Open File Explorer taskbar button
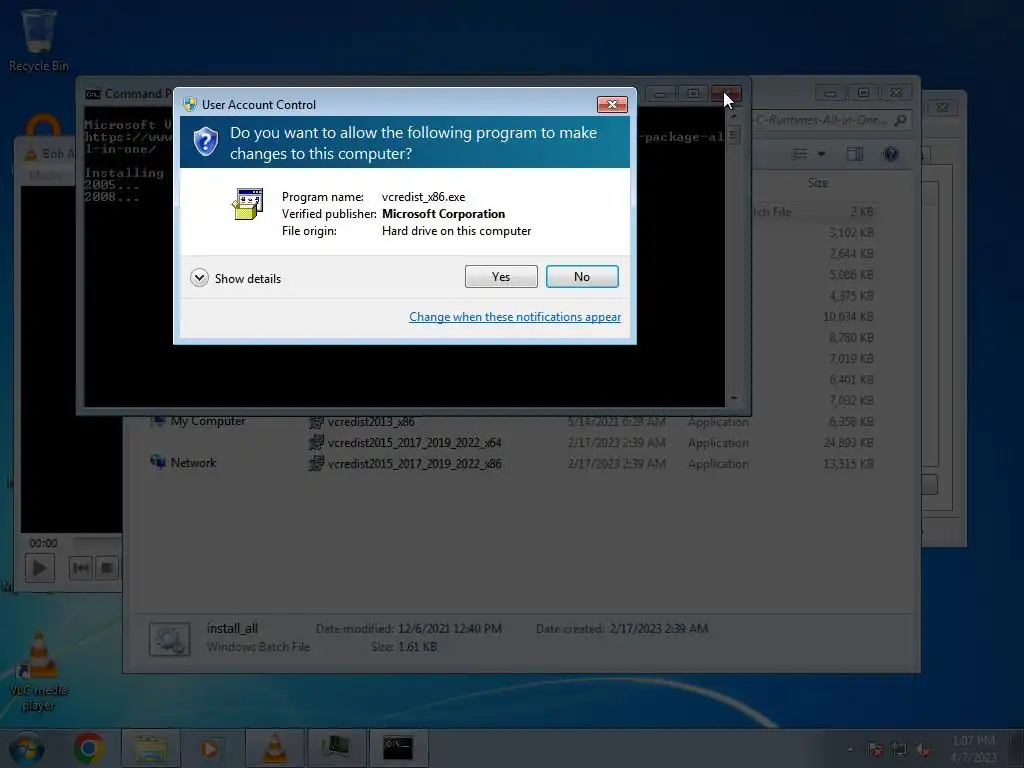The width and height of the screenshot is (1024, 768). 151,748
